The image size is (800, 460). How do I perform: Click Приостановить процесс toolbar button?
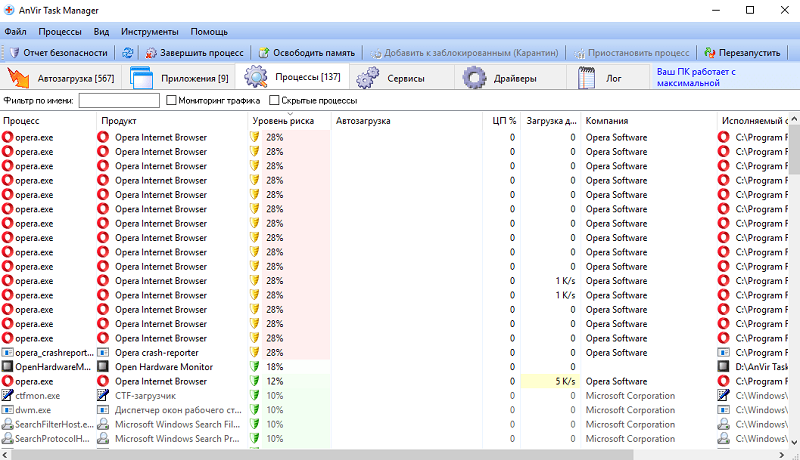coord(631,53)
